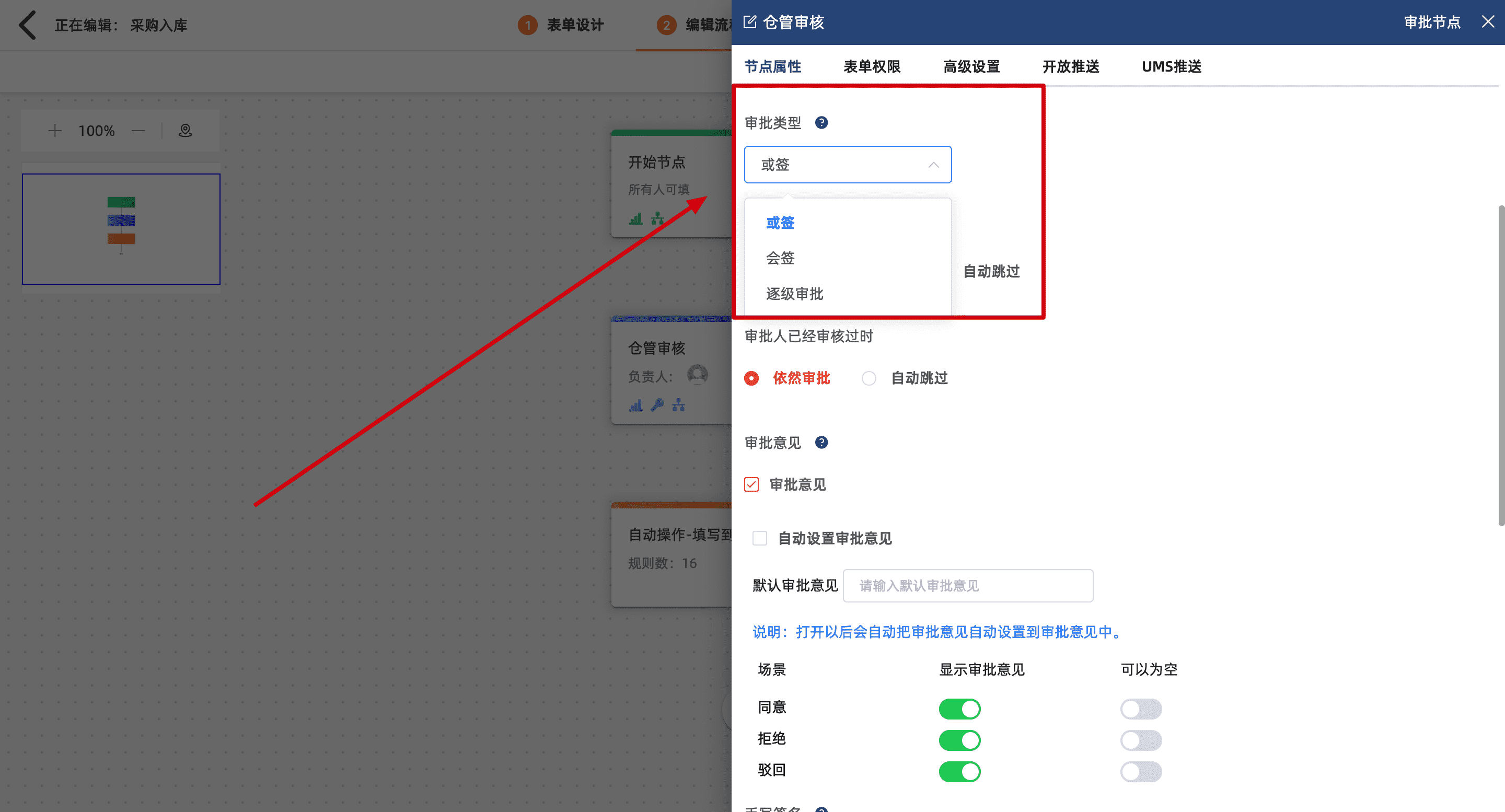
Task: Switch to the 表单权限 tab
Action: [872, 66]
